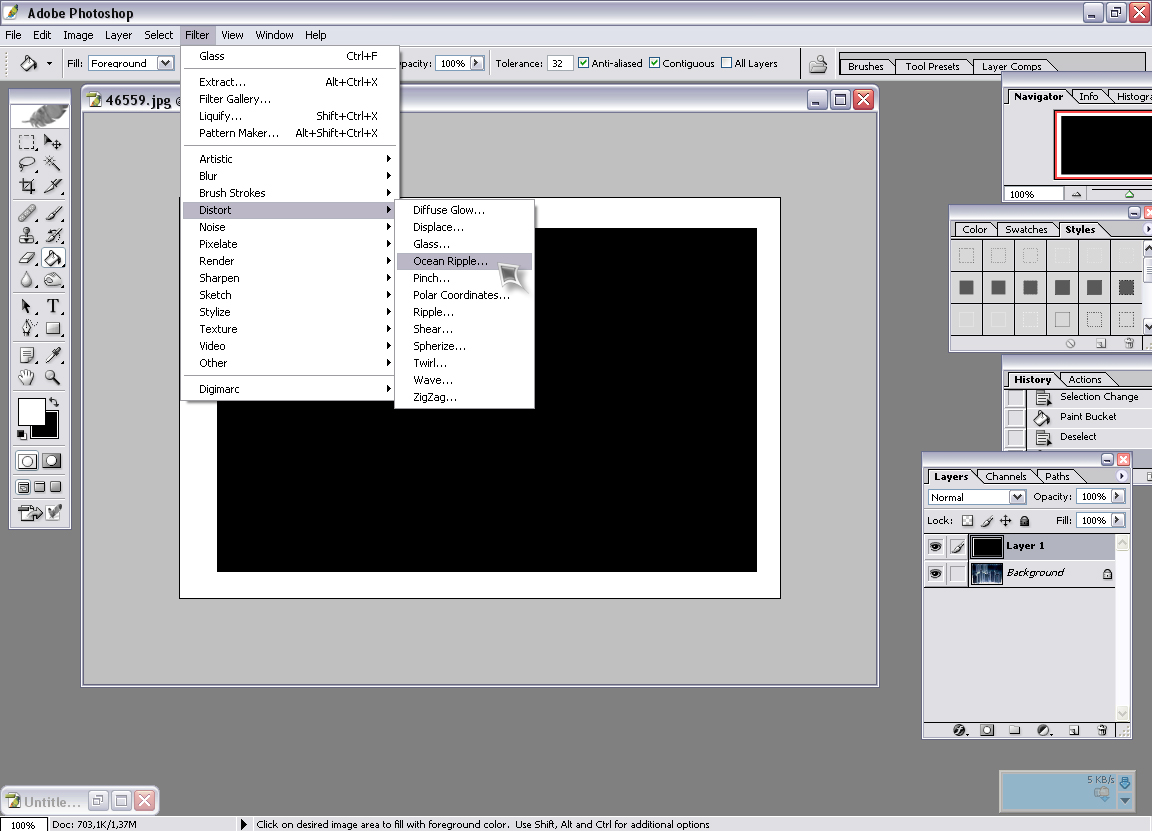Click Ocean Ripple in Distort submenu
The image size is (1152, 831).
coord(450,261)
